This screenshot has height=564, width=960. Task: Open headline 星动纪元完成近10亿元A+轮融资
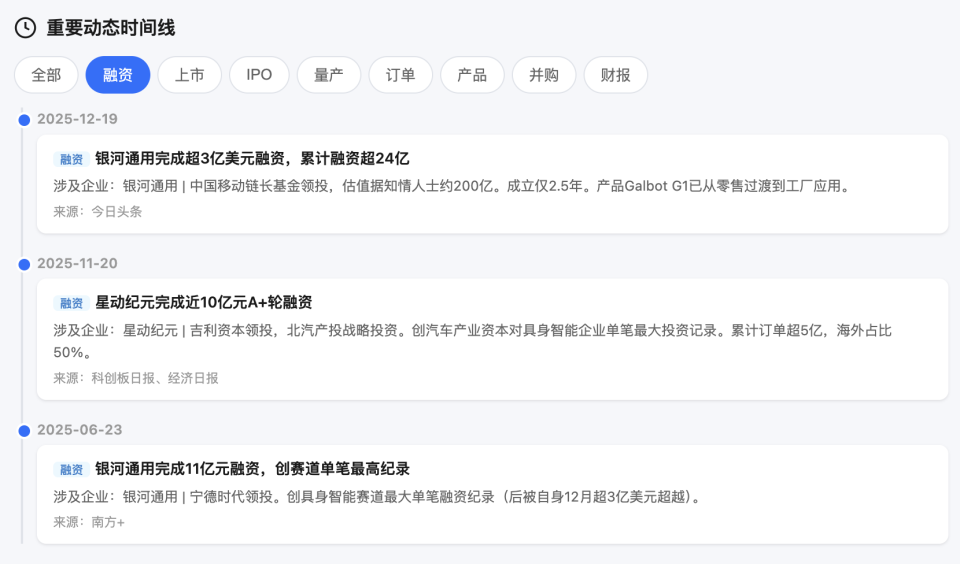tap(204, 303)
